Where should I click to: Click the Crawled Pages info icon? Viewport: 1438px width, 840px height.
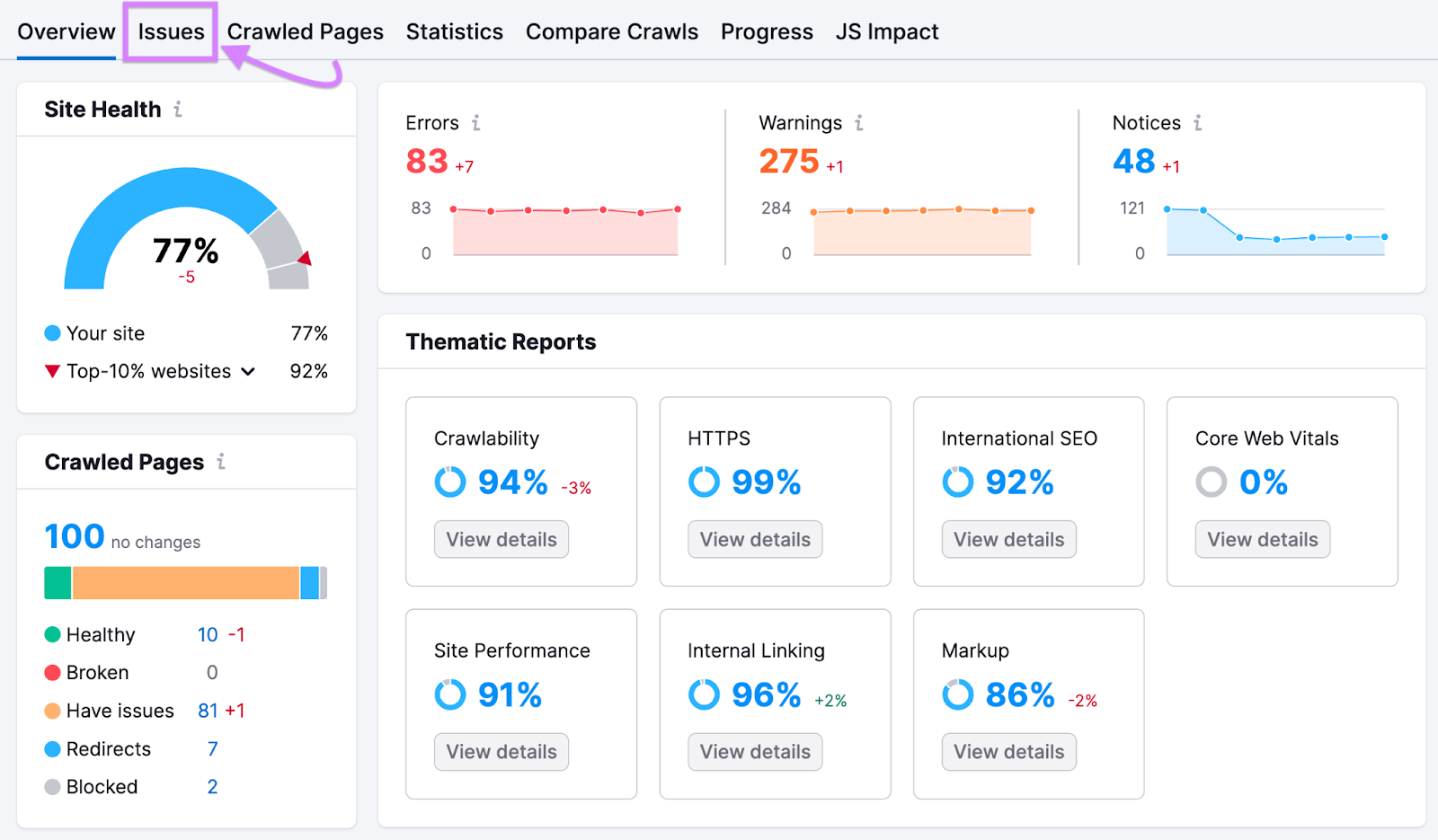click(x=220, y=462)
